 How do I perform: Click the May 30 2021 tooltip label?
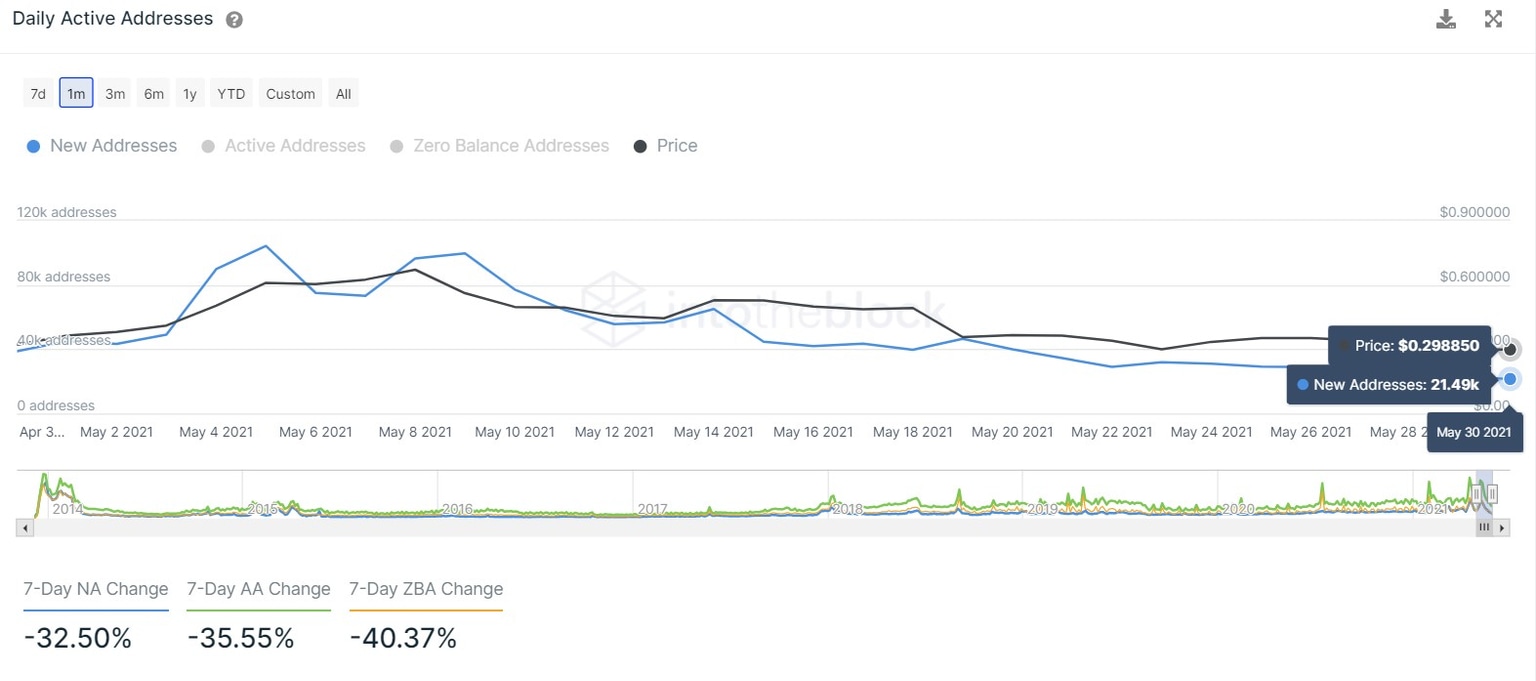click(1474, 431)
